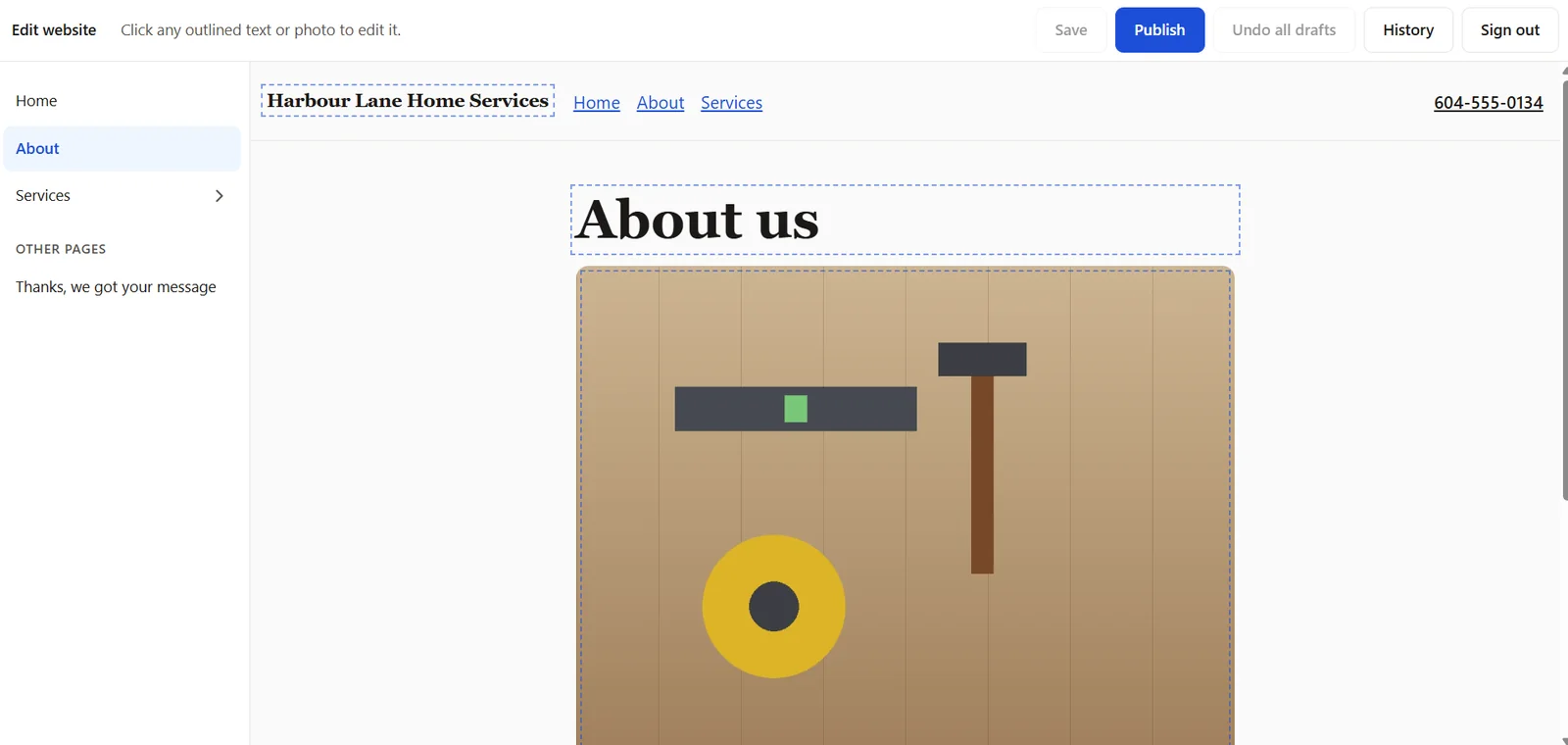Follow the About link in the site nav

pyautogui.click(x=661, y=103)
